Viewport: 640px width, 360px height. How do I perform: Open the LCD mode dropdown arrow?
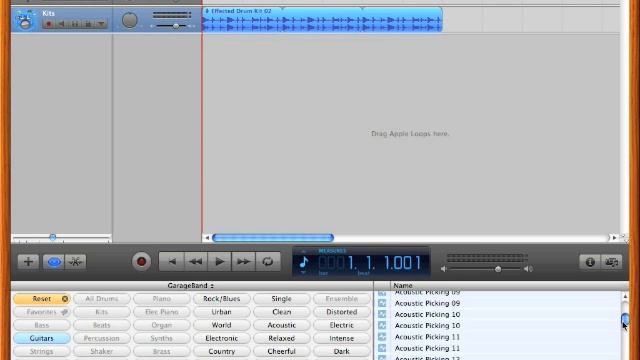click(x=303, y=272)
